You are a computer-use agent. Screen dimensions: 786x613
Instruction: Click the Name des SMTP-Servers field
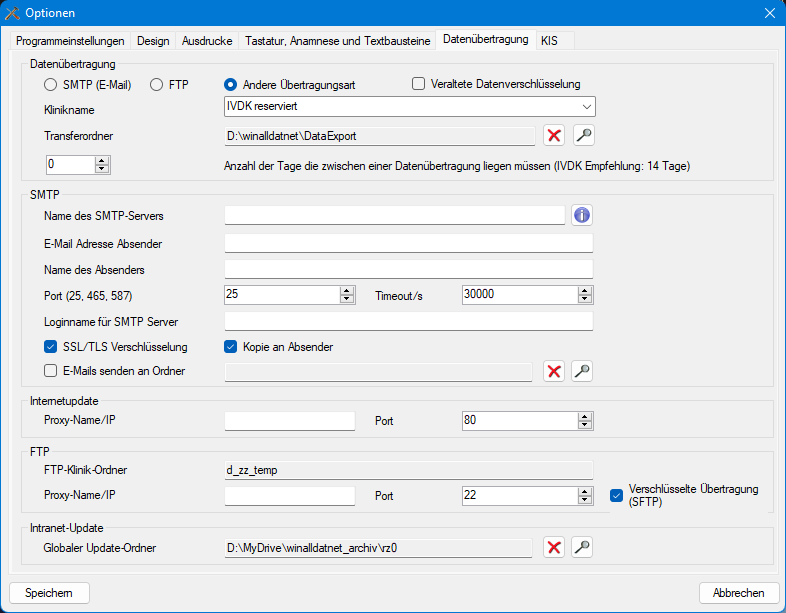(395, 215)
